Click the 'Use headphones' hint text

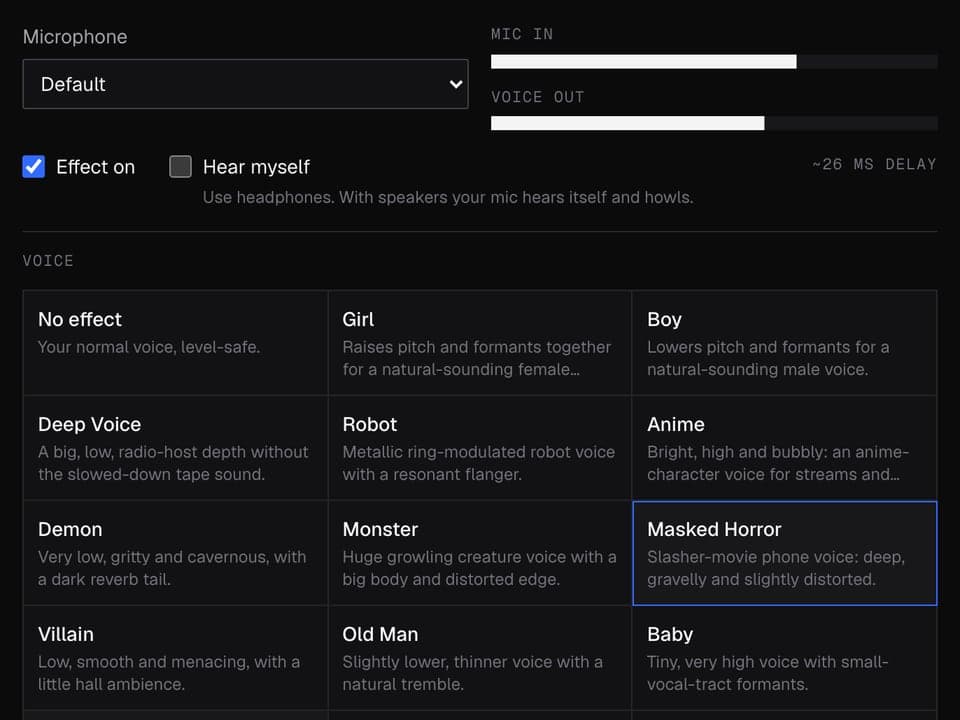(x=448, y=197)
